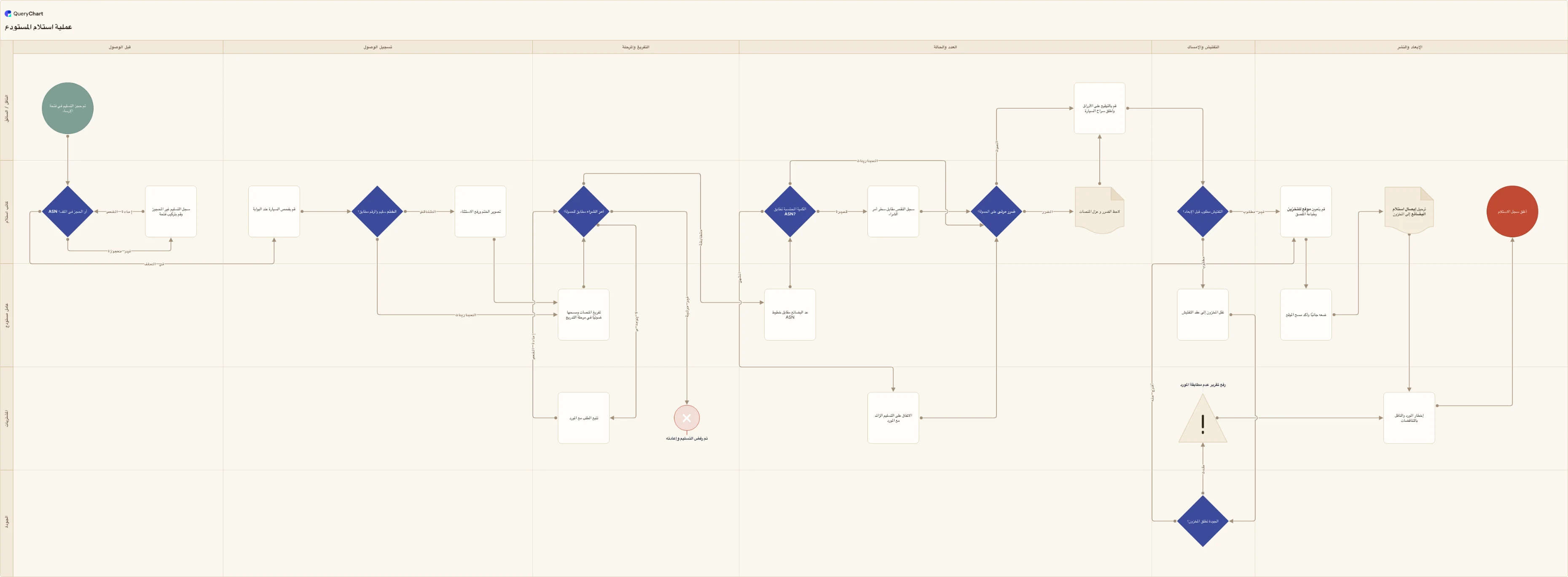1568x577 pixels.
Task: Click the 'رفع تقرير عدم مطابقة المورد' caption
Action: click(1203, 385)
